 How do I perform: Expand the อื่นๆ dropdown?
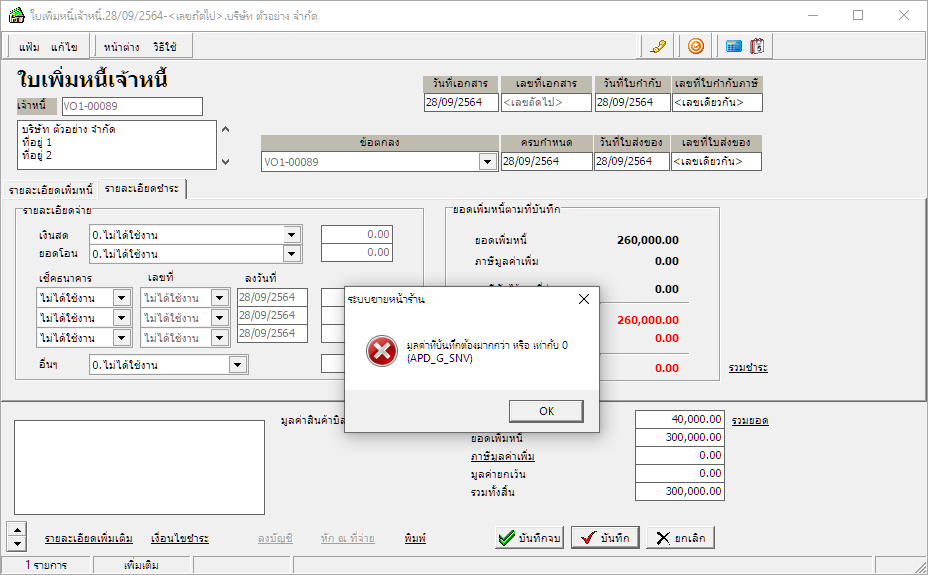click(x=237, y=365)
